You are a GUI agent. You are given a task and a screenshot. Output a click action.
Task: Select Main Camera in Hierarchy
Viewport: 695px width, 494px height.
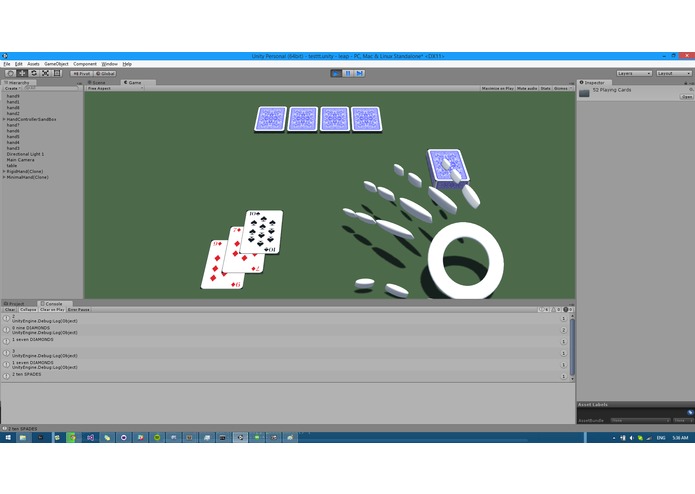click(x=20, y=159)
